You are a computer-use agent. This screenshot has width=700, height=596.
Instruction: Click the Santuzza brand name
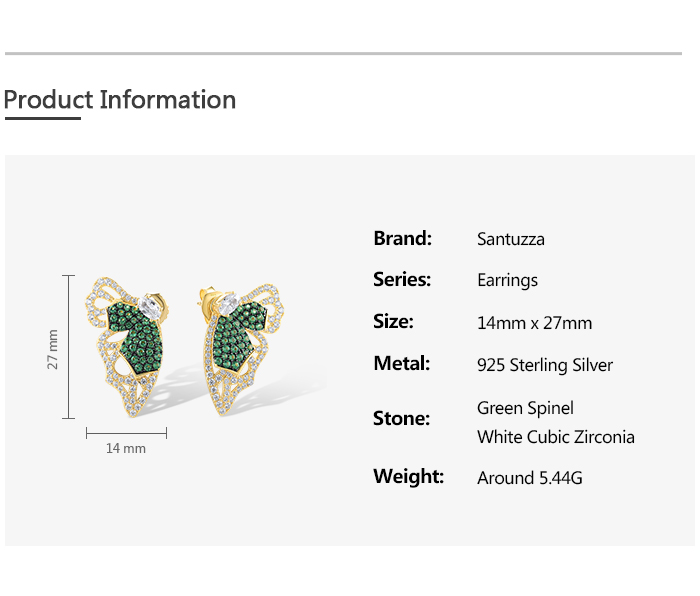point(511,239)
